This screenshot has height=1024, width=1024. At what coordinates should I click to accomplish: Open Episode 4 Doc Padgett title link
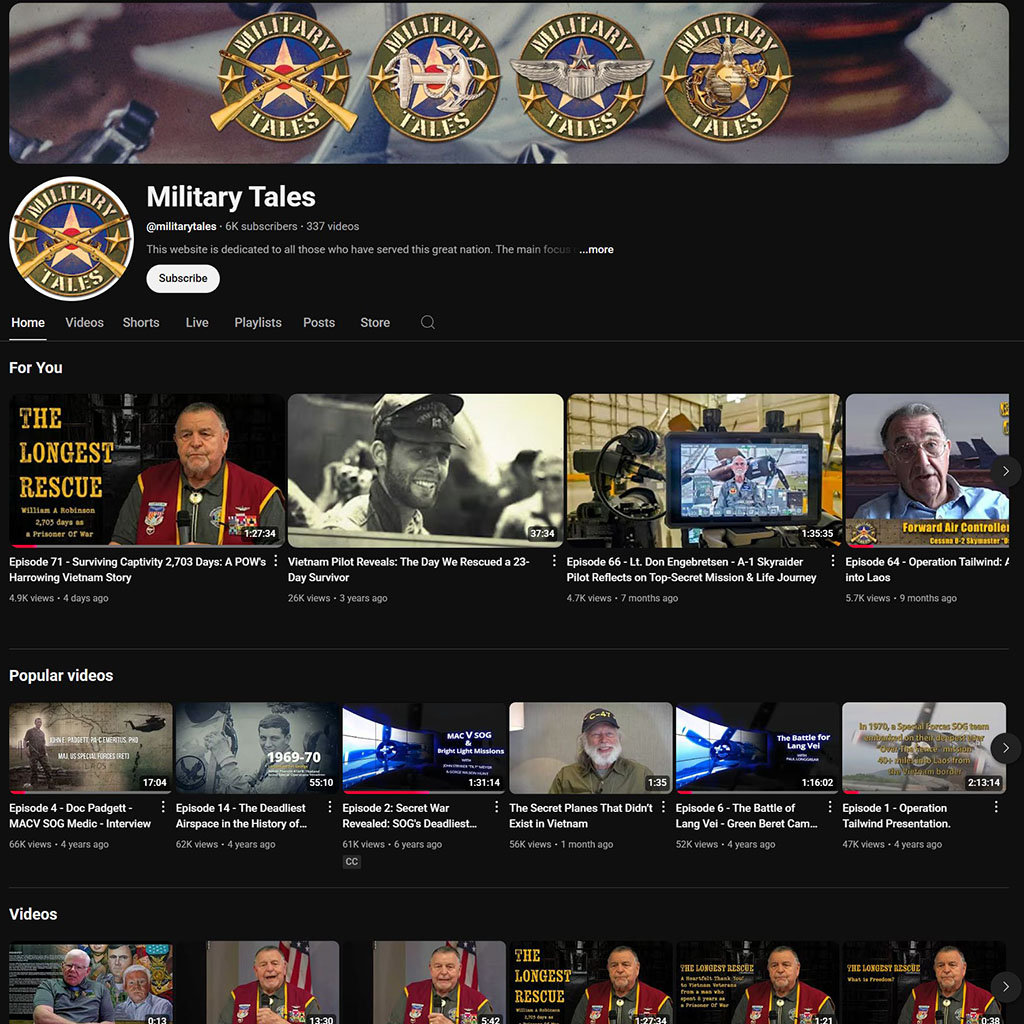(80, 816)
